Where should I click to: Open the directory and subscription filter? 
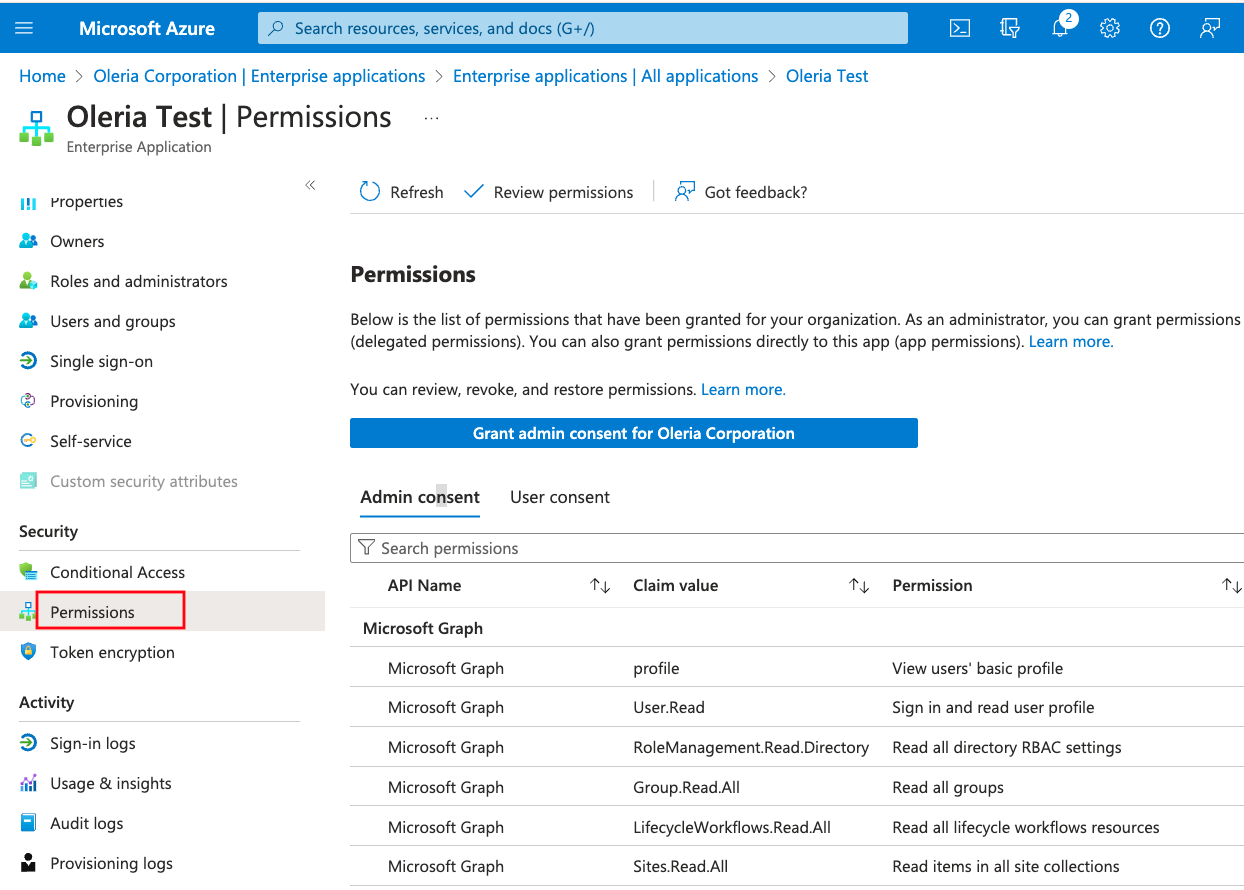click(1009, 27)
